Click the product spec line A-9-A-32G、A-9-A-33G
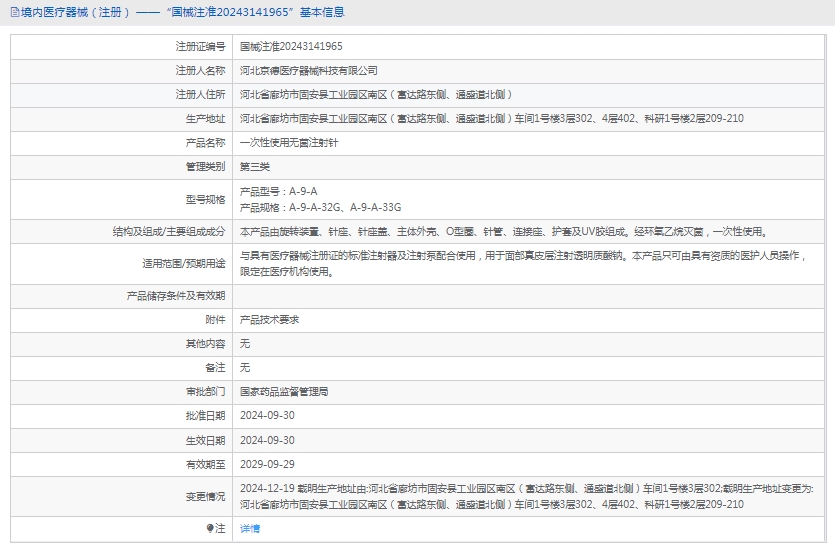The width and height of the screenshot is (835, 551). (320, 207)
